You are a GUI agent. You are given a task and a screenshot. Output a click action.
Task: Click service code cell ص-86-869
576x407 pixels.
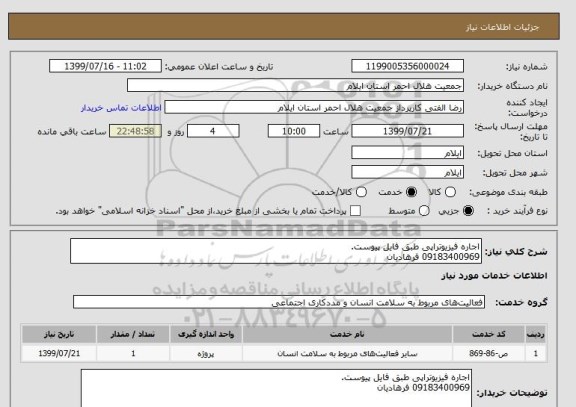[x=489, y=354]
